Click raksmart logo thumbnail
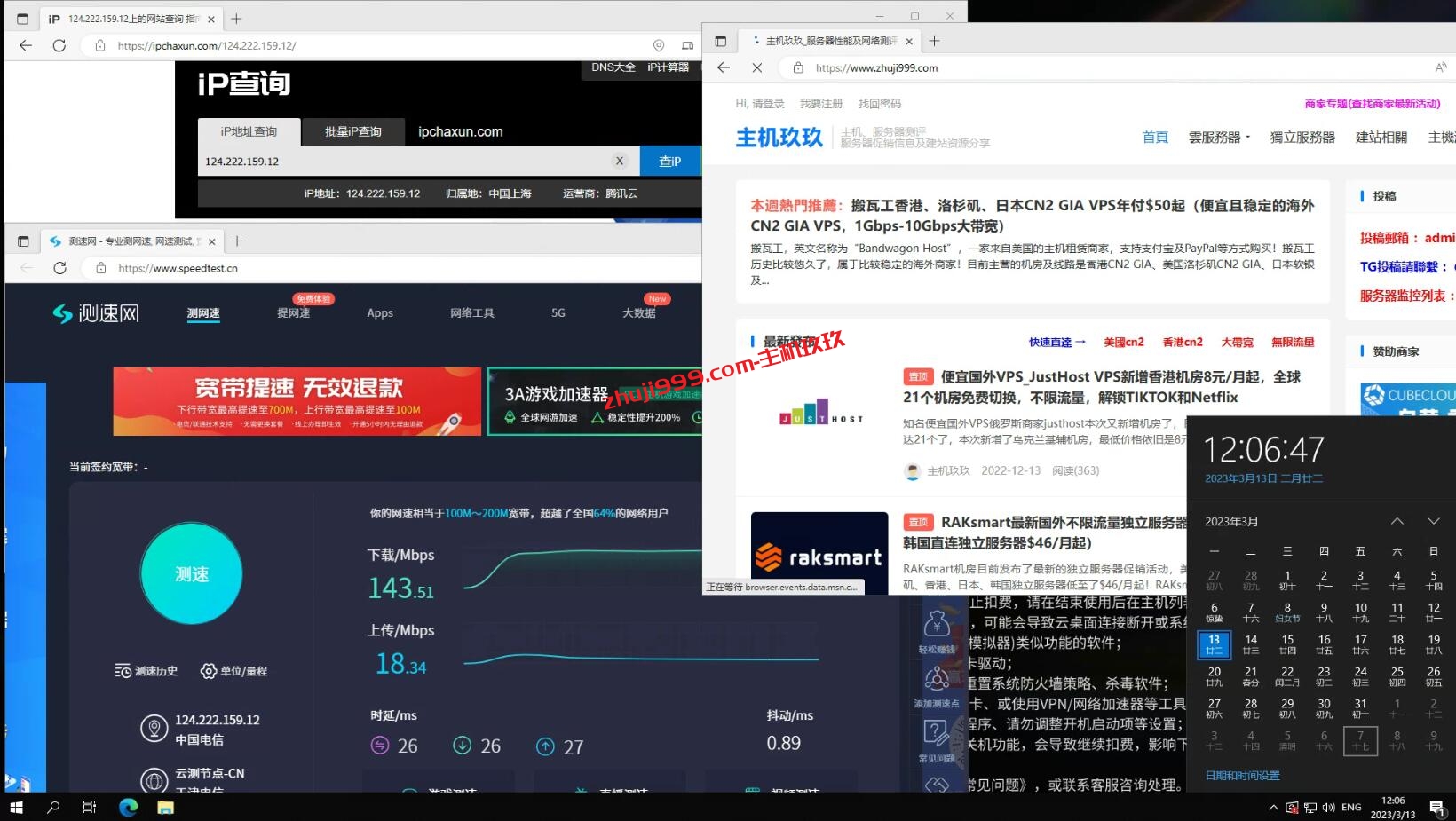Image resolution: width=1456 pixels, height=821 pixels. coord(819,553)
